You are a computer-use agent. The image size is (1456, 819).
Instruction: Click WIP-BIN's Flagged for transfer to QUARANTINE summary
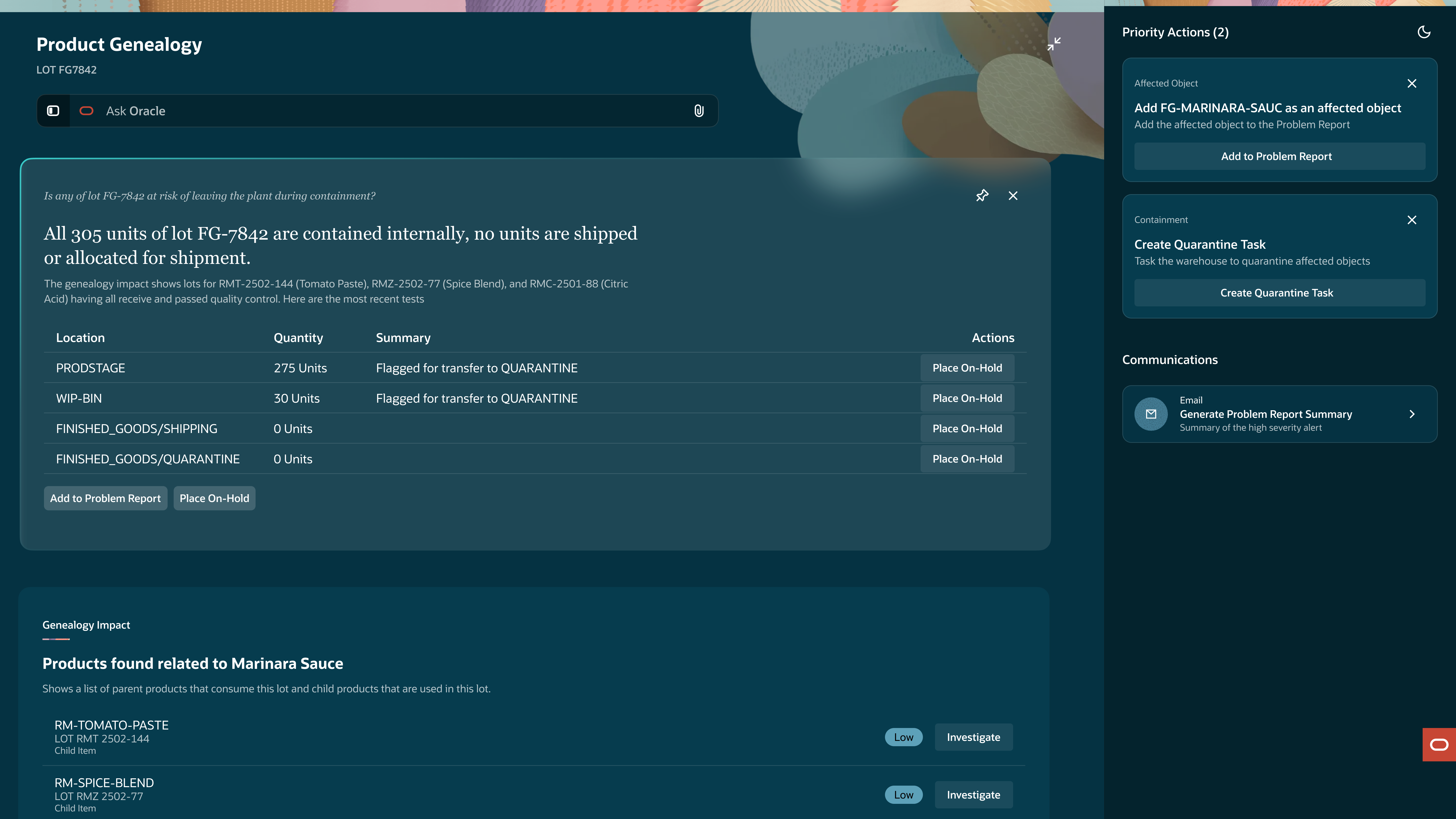[476, 398]
